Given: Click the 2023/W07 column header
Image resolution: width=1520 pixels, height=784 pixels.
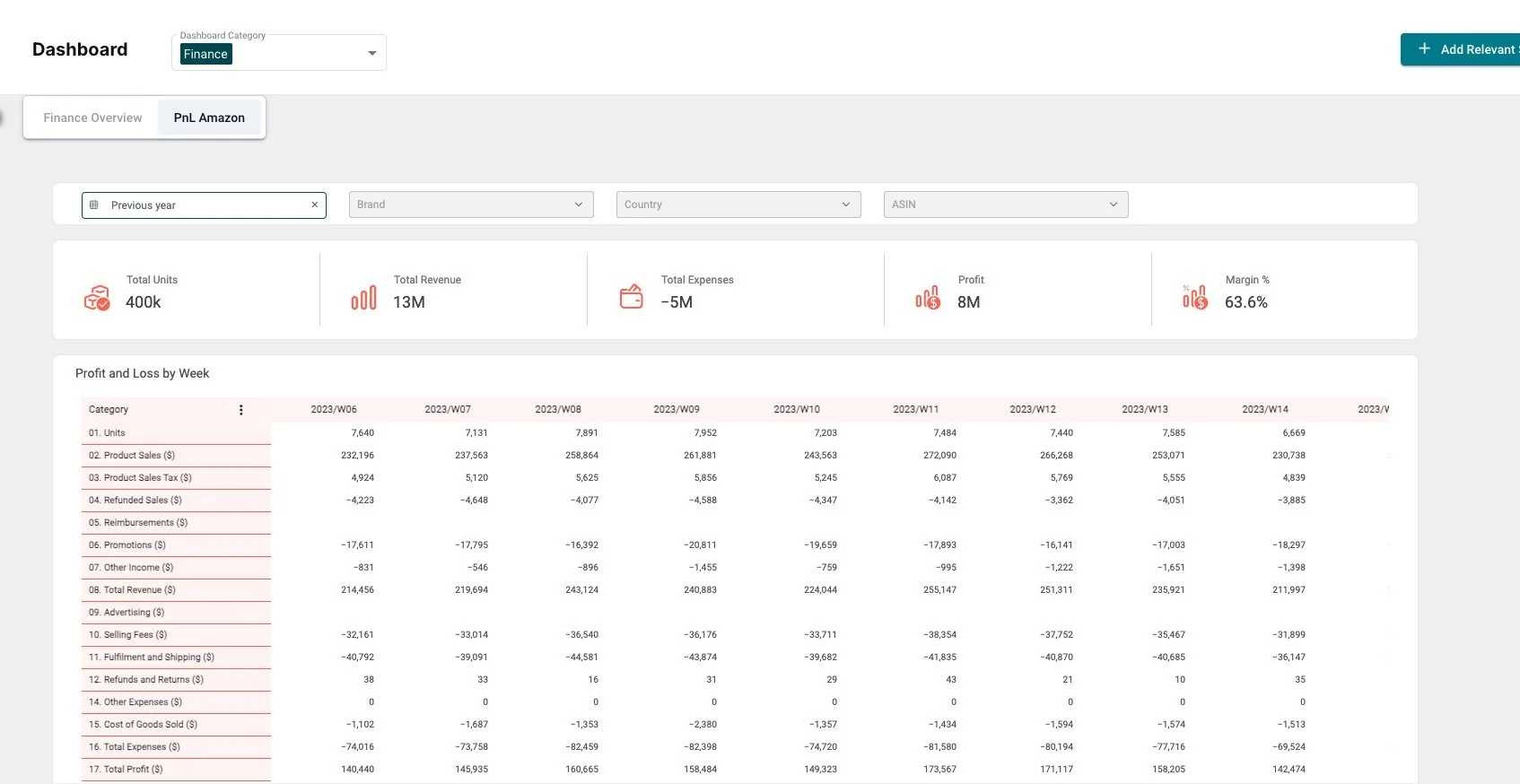Looking at the screenshot, I should pyautogui.click(x=448, y=409).
